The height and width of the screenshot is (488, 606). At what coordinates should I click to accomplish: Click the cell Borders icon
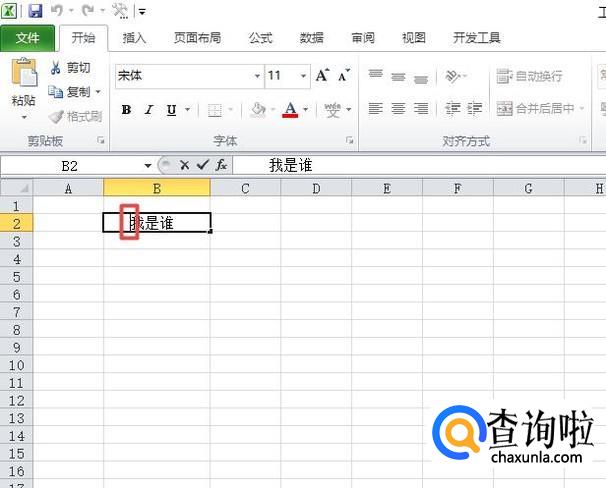(x=215, y=110)
